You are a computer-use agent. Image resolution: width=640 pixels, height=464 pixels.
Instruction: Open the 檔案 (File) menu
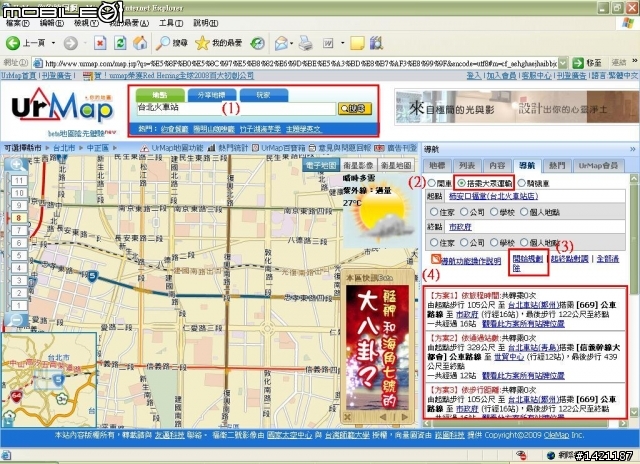pos(18,23)
